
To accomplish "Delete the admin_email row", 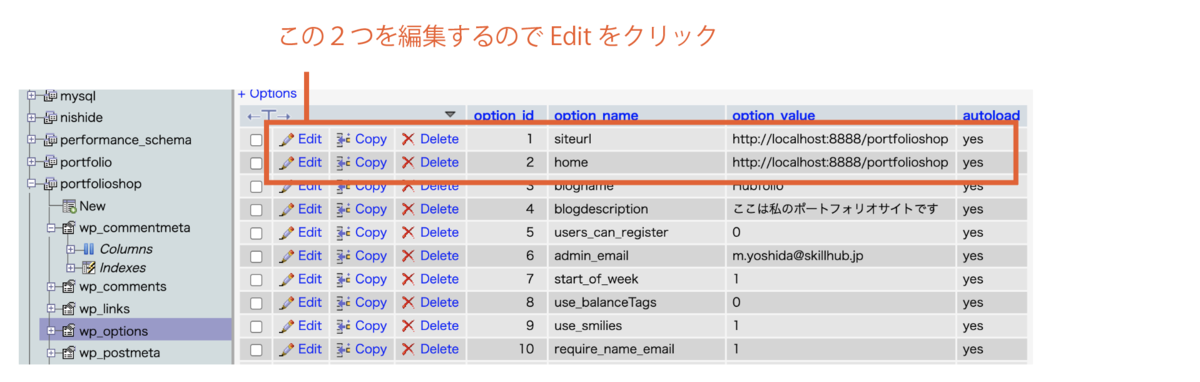I will [430, 256].
